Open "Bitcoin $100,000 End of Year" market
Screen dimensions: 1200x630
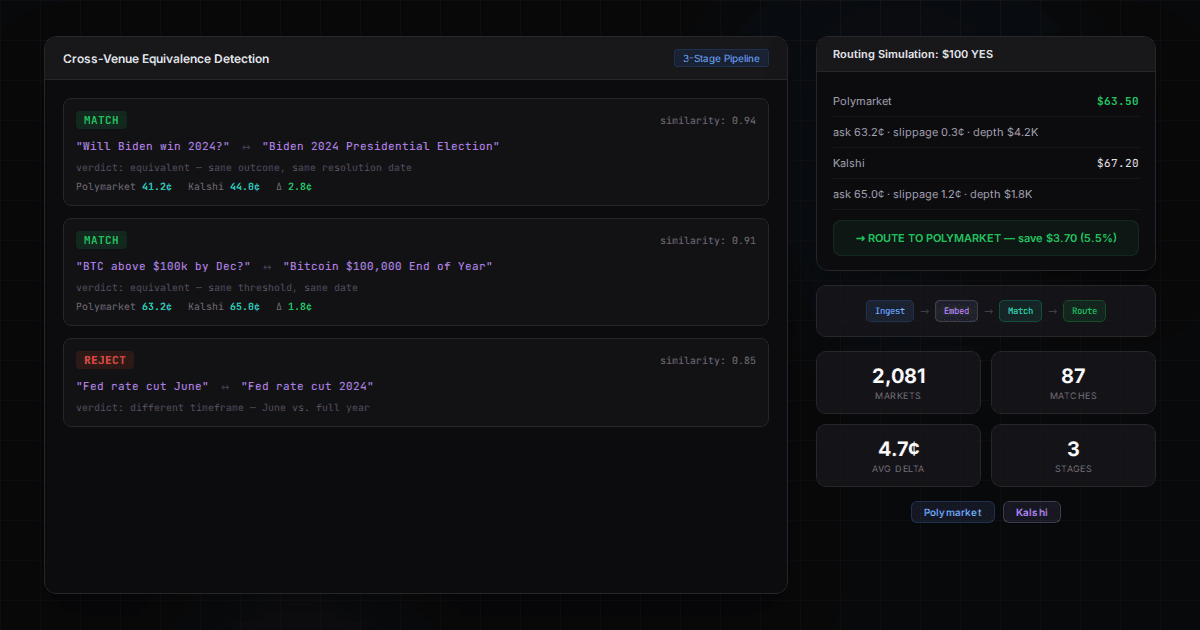pos(387,266)
